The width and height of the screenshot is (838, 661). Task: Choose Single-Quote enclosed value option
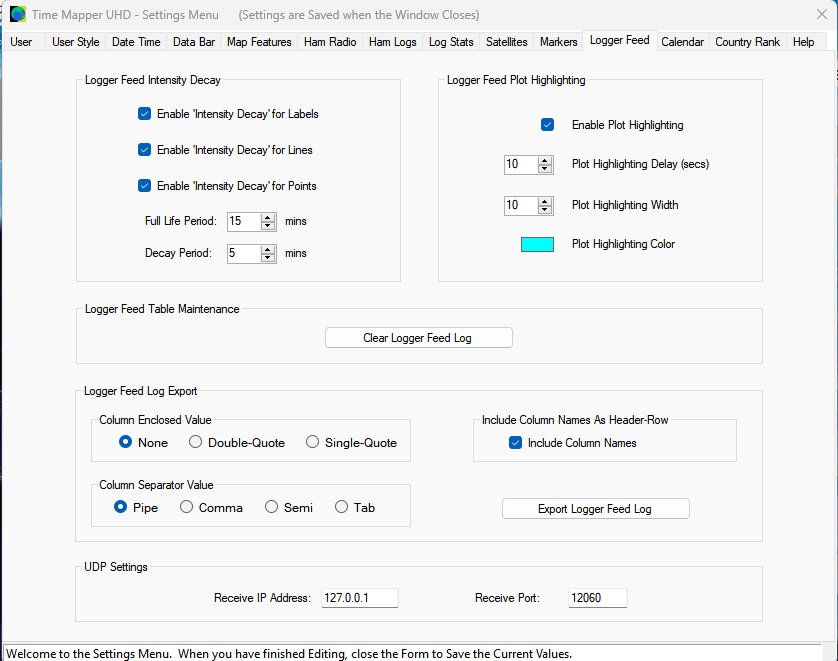pyautogui.click(x=313, y=442)
